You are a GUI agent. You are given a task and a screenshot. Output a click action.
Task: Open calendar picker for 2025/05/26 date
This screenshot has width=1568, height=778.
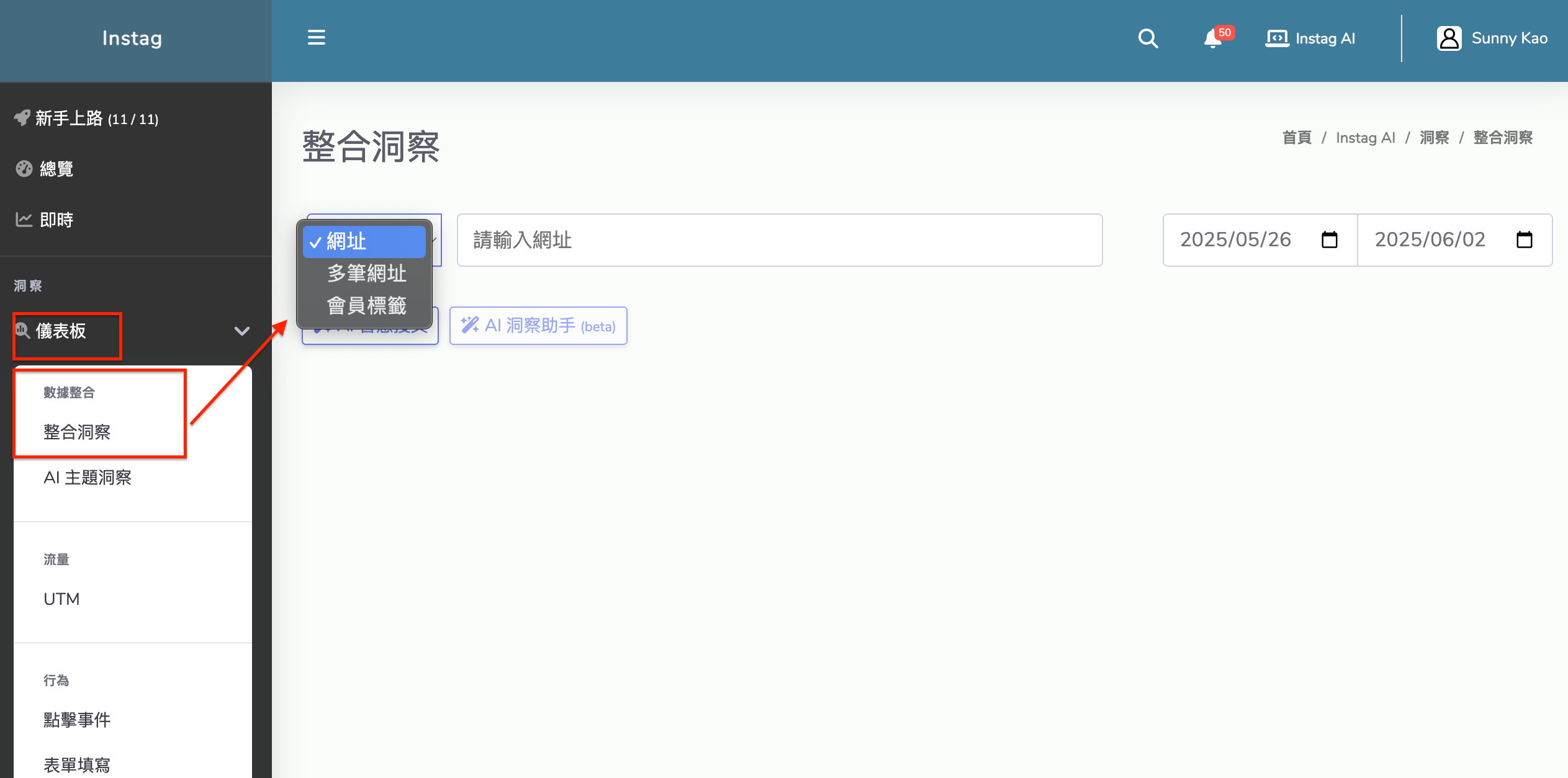1329,240
